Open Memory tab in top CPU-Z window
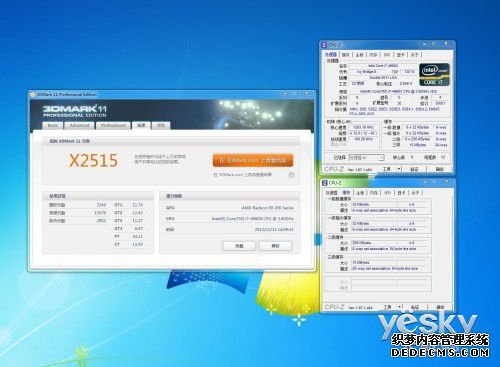The image size is (500, 367). tap(373, 55)
